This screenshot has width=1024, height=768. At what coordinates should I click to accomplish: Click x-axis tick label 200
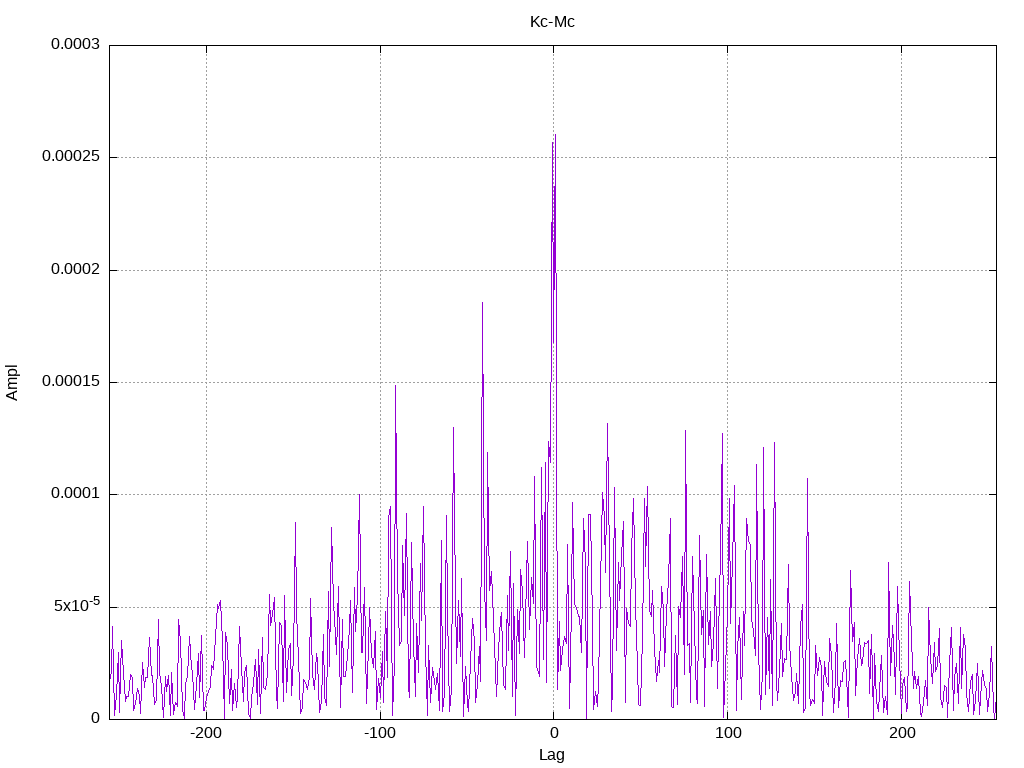tap(902, 733)
